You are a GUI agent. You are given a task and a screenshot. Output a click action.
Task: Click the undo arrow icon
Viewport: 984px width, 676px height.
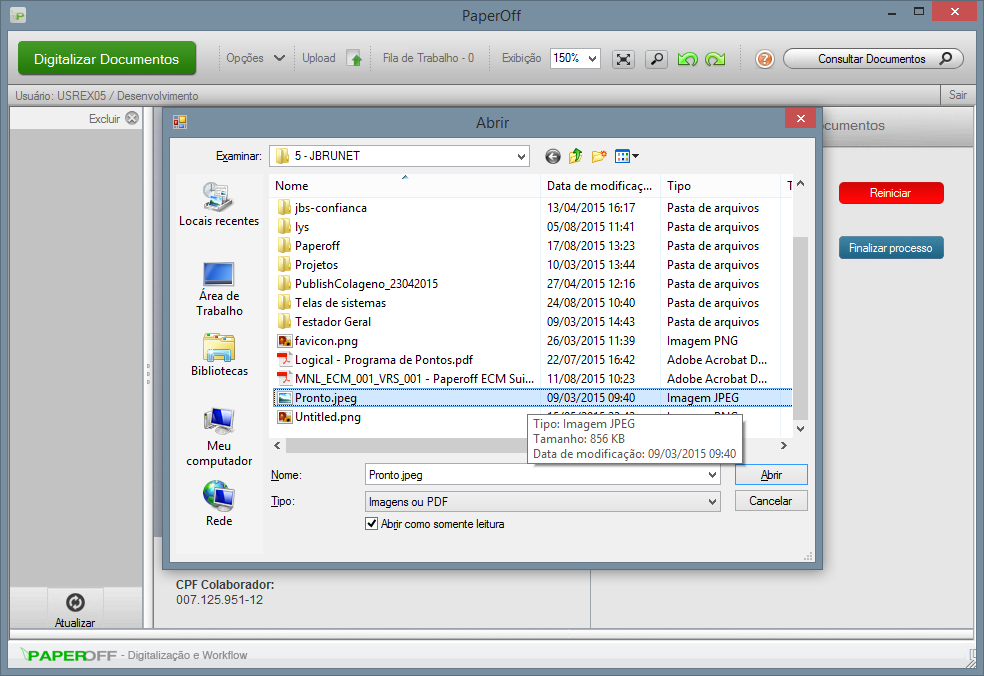point(688,60)
